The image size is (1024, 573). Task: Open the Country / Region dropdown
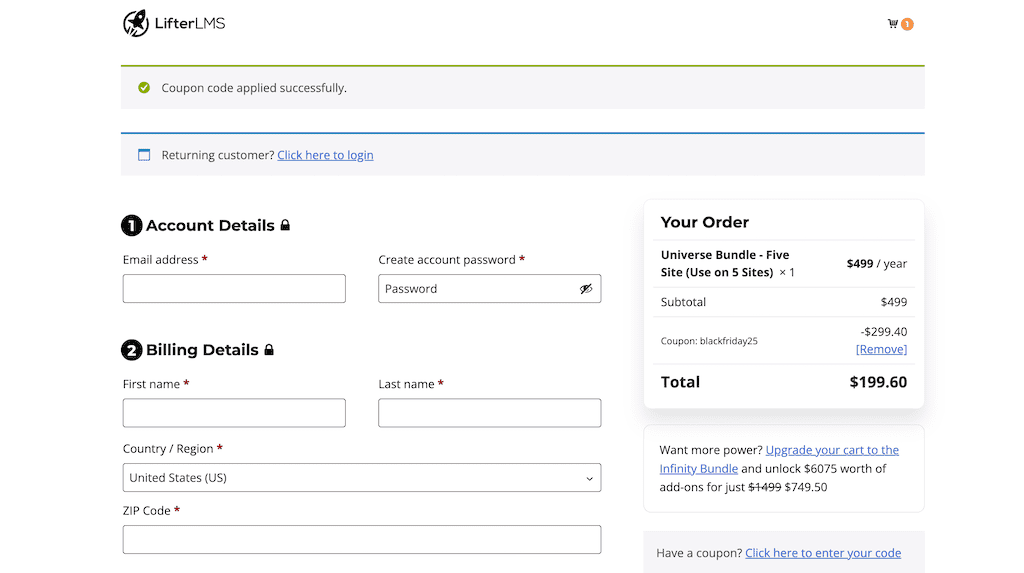coord(362,478)
